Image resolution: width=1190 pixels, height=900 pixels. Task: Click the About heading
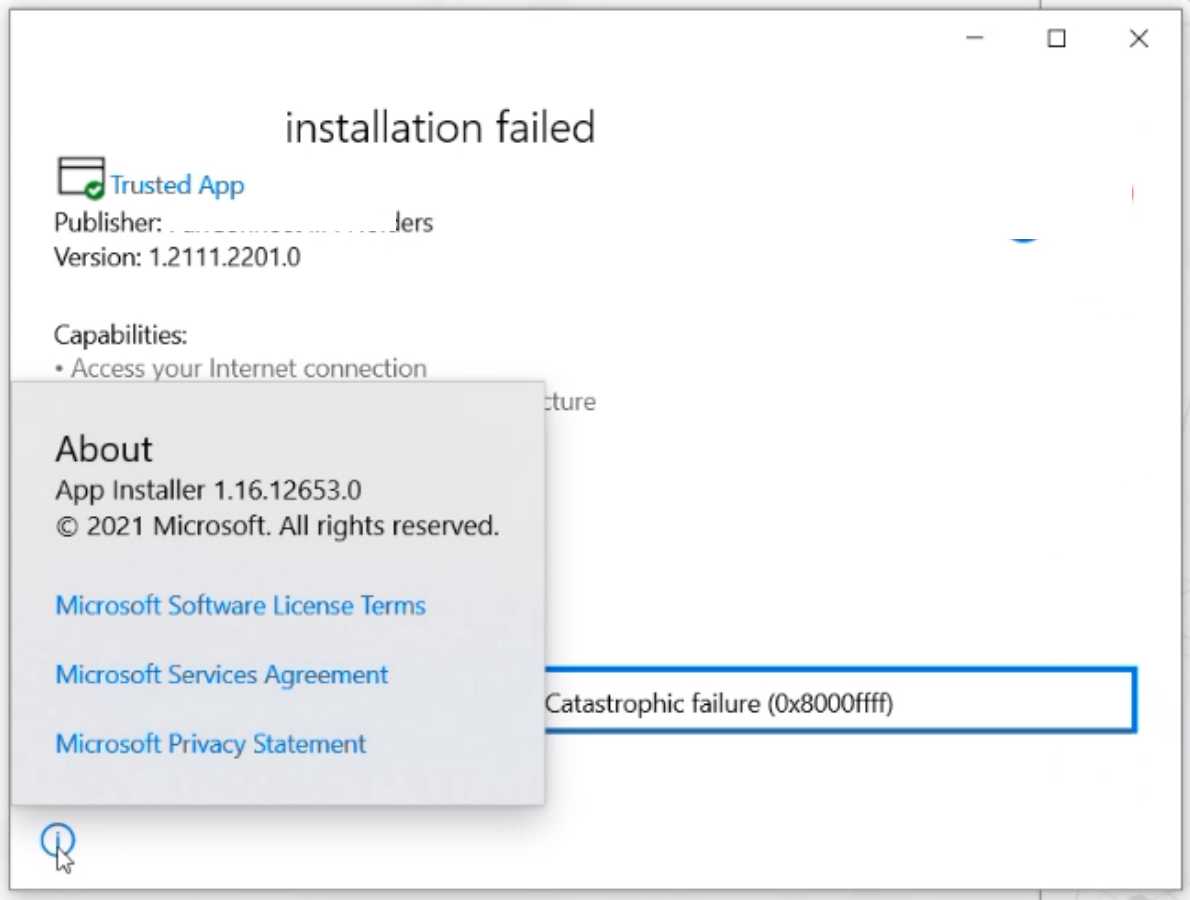[103, 450]
